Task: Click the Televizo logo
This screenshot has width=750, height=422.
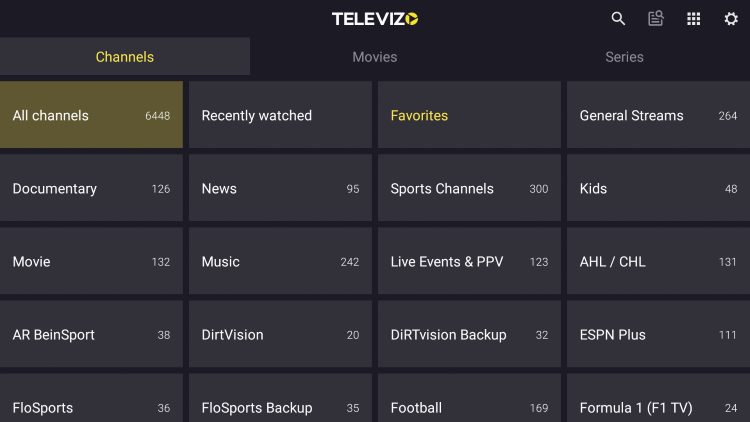Action: coord(375,19)
